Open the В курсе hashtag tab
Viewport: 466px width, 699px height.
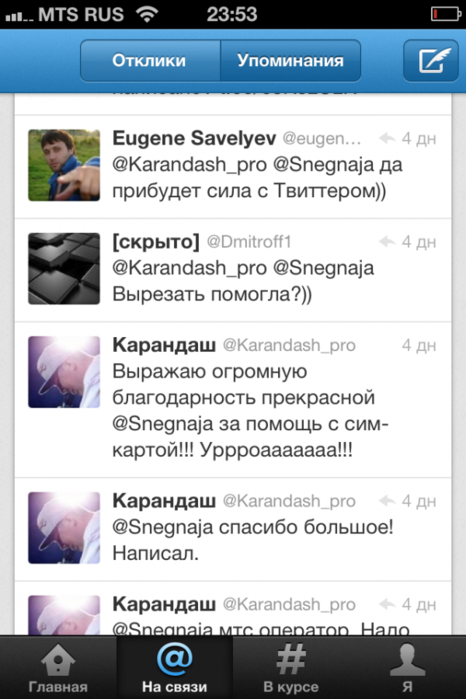click(x=291, y=667)
